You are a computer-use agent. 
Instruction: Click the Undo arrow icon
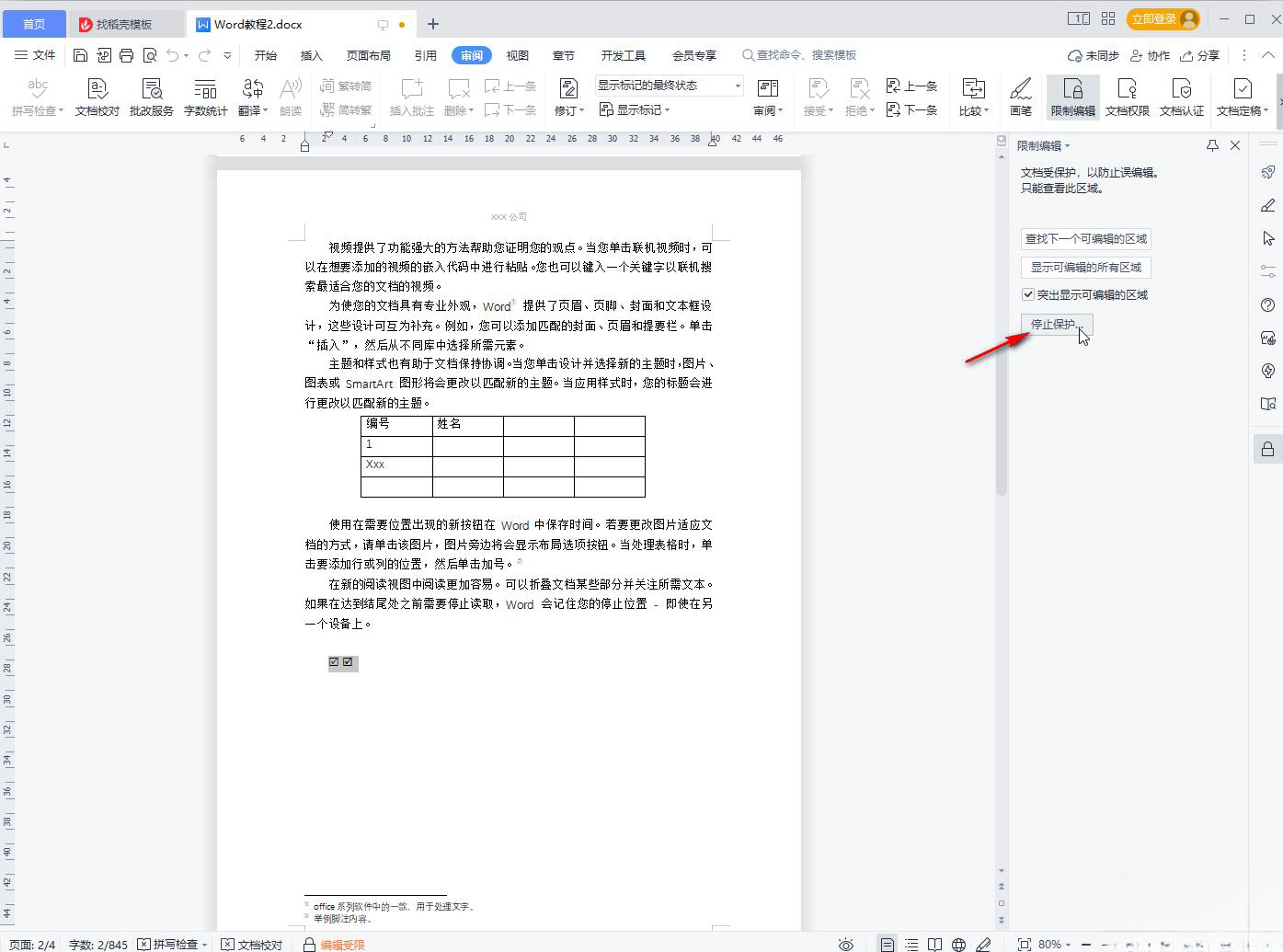172,55
